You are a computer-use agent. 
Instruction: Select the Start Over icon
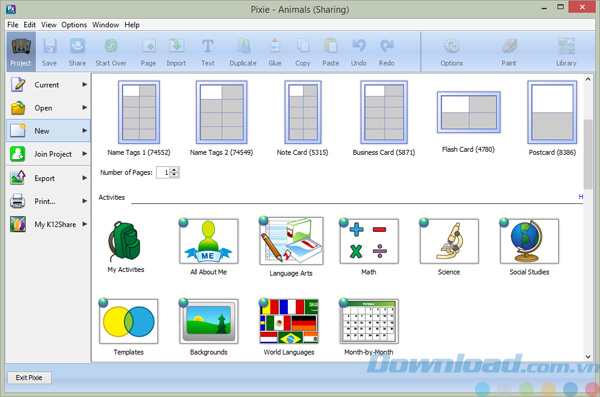coord(111,52)
